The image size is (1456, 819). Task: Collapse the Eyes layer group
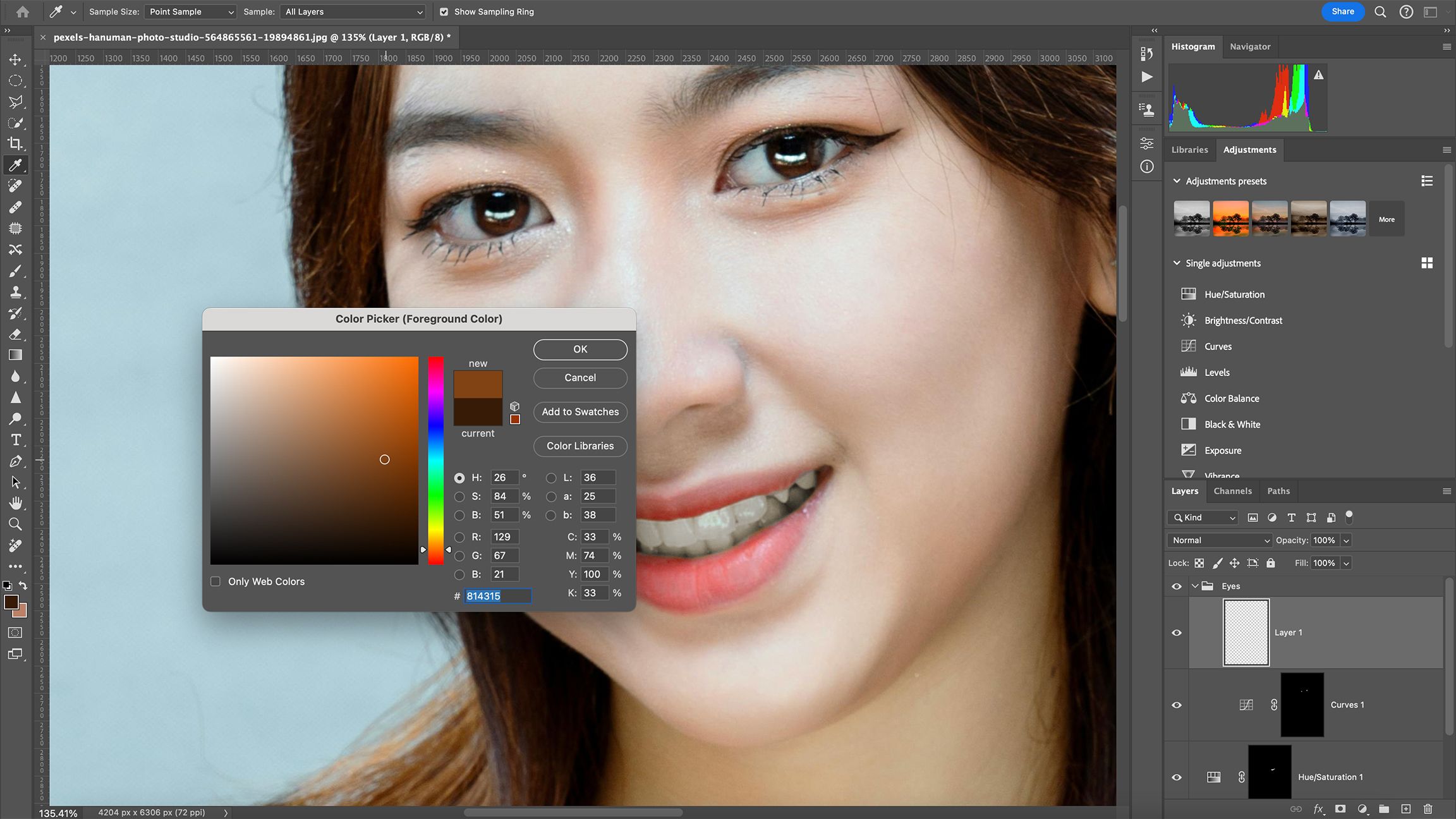point(1195,586)
